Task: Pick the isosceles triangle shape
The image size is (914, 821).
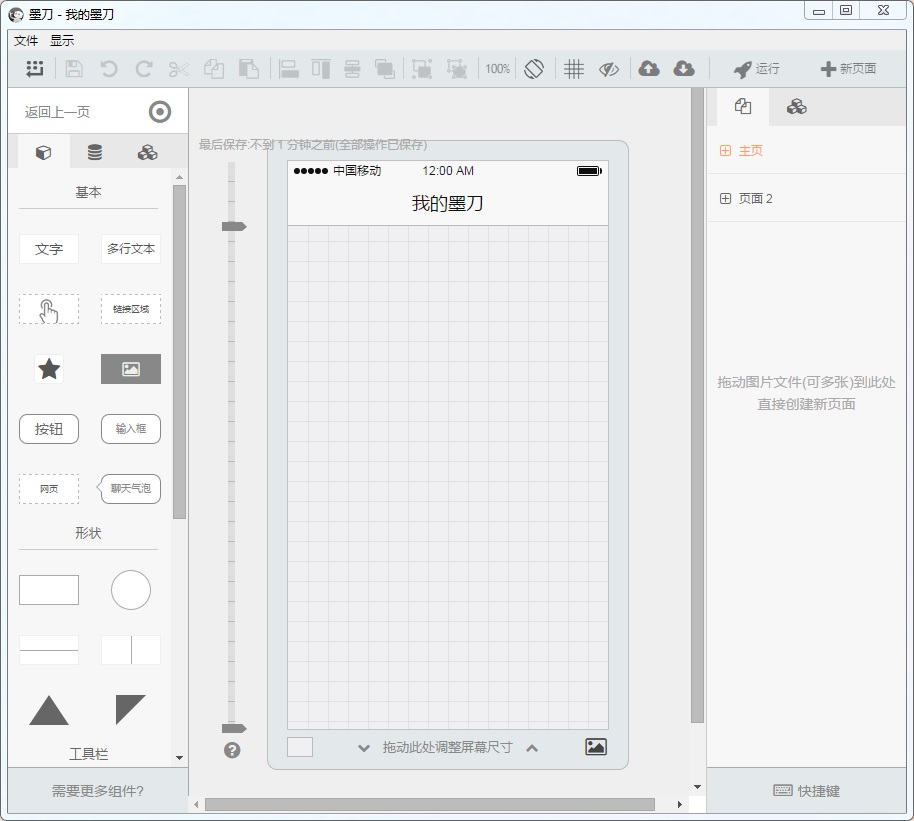Action: (x=49, y=710)
